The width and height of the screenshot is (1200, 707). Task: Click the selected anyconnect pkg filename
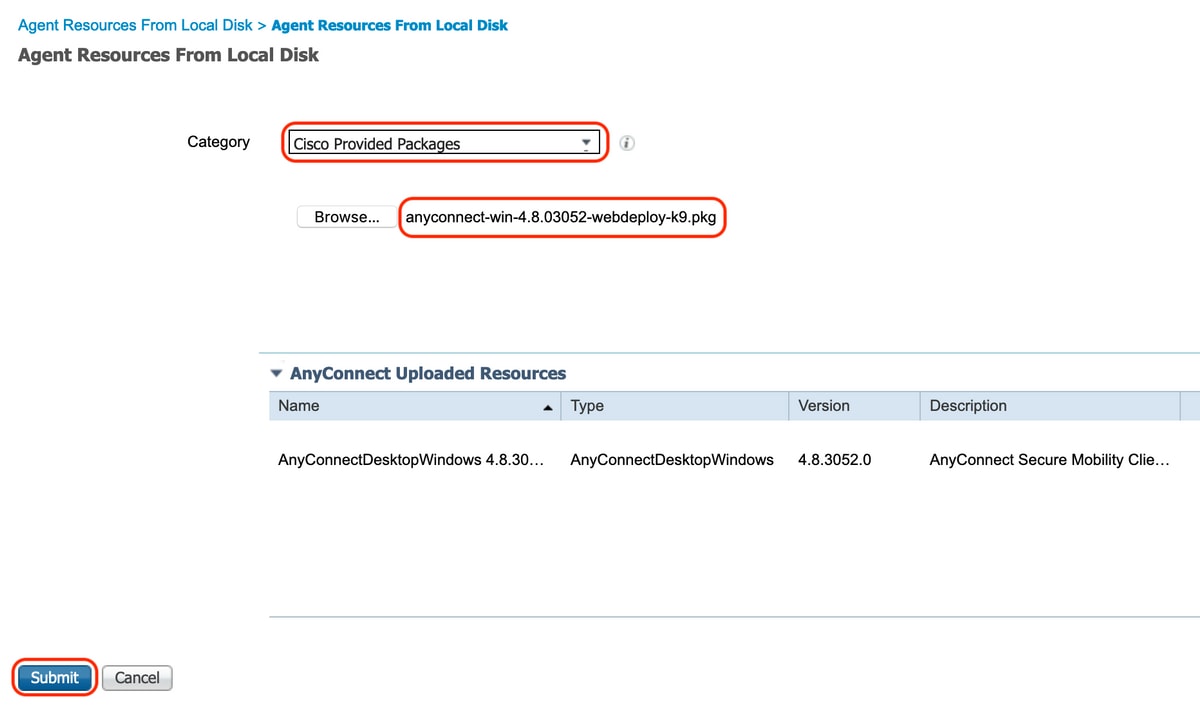[x=561, y=217]
